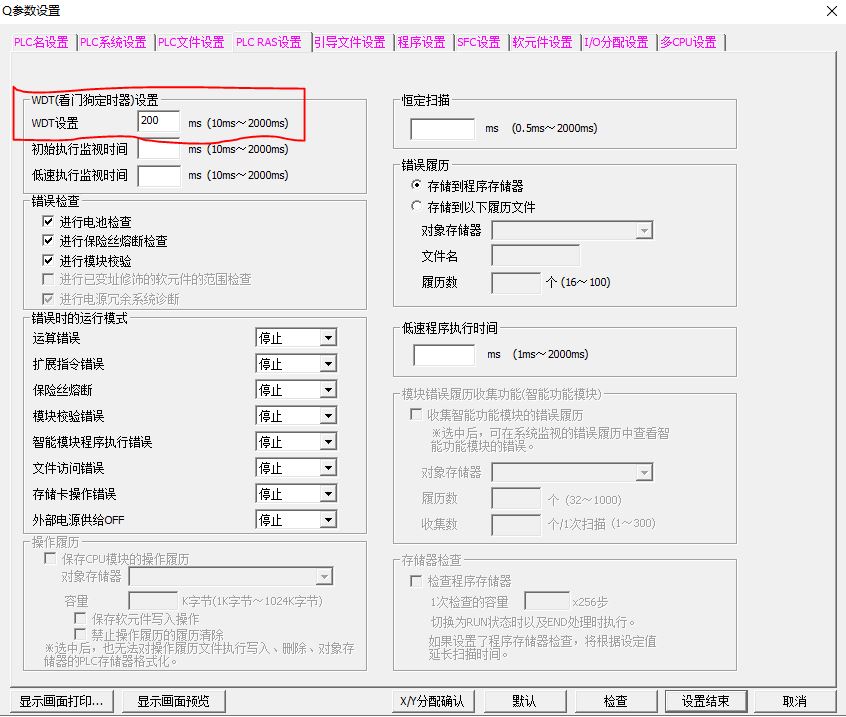This screenshot has height=717, width=846.
Task: Open the I/O分配设置 tab
Action: (x=616, y=42)
